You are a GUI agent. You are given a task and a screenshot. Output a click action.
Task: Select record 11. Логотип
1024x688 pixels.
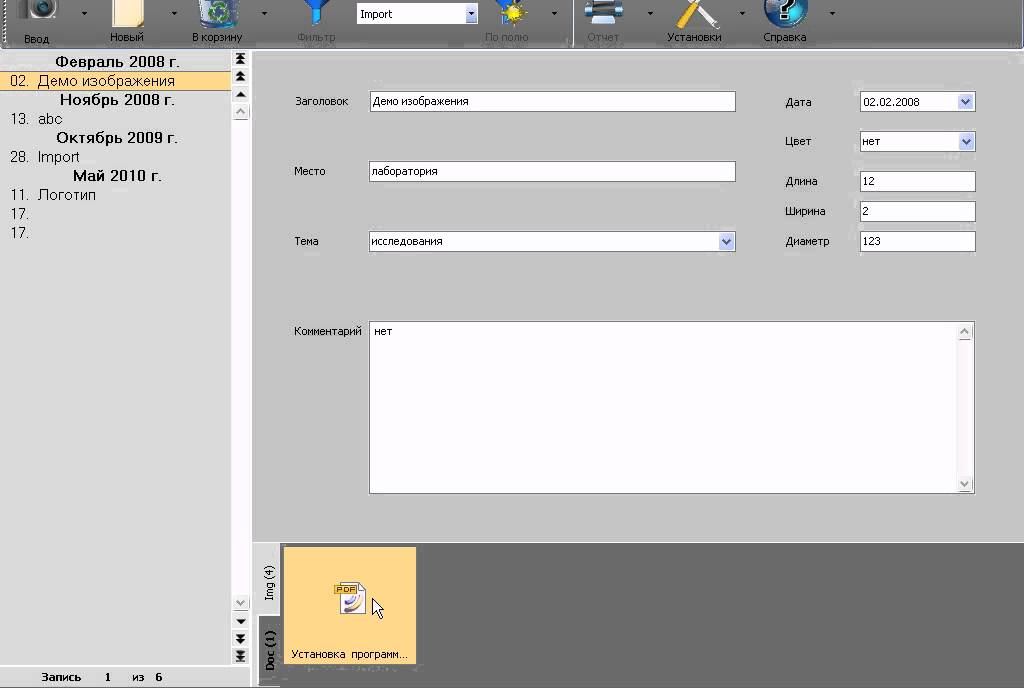click(116, 195)
